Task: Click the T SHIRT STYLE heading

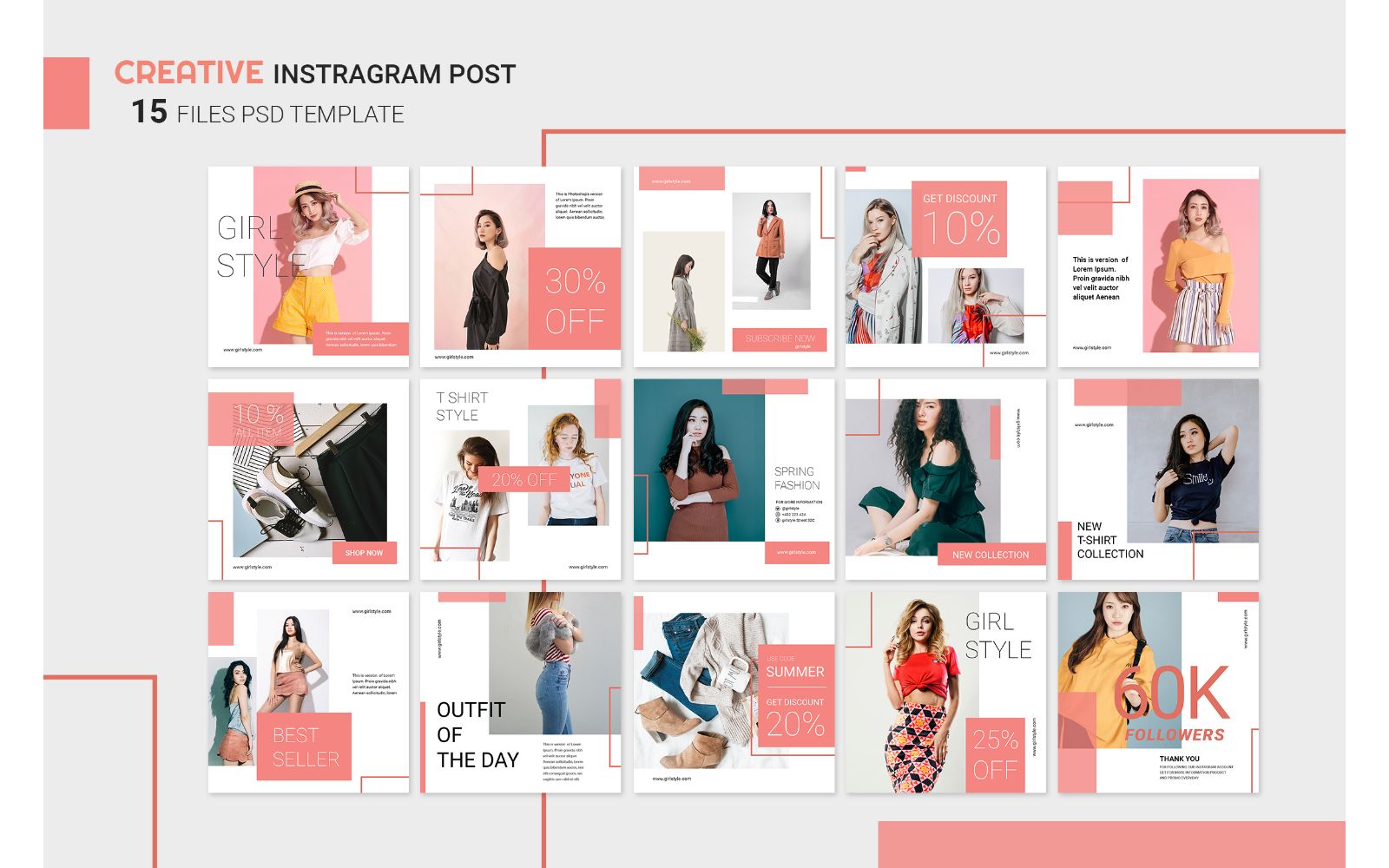Action: coord(462,406)
